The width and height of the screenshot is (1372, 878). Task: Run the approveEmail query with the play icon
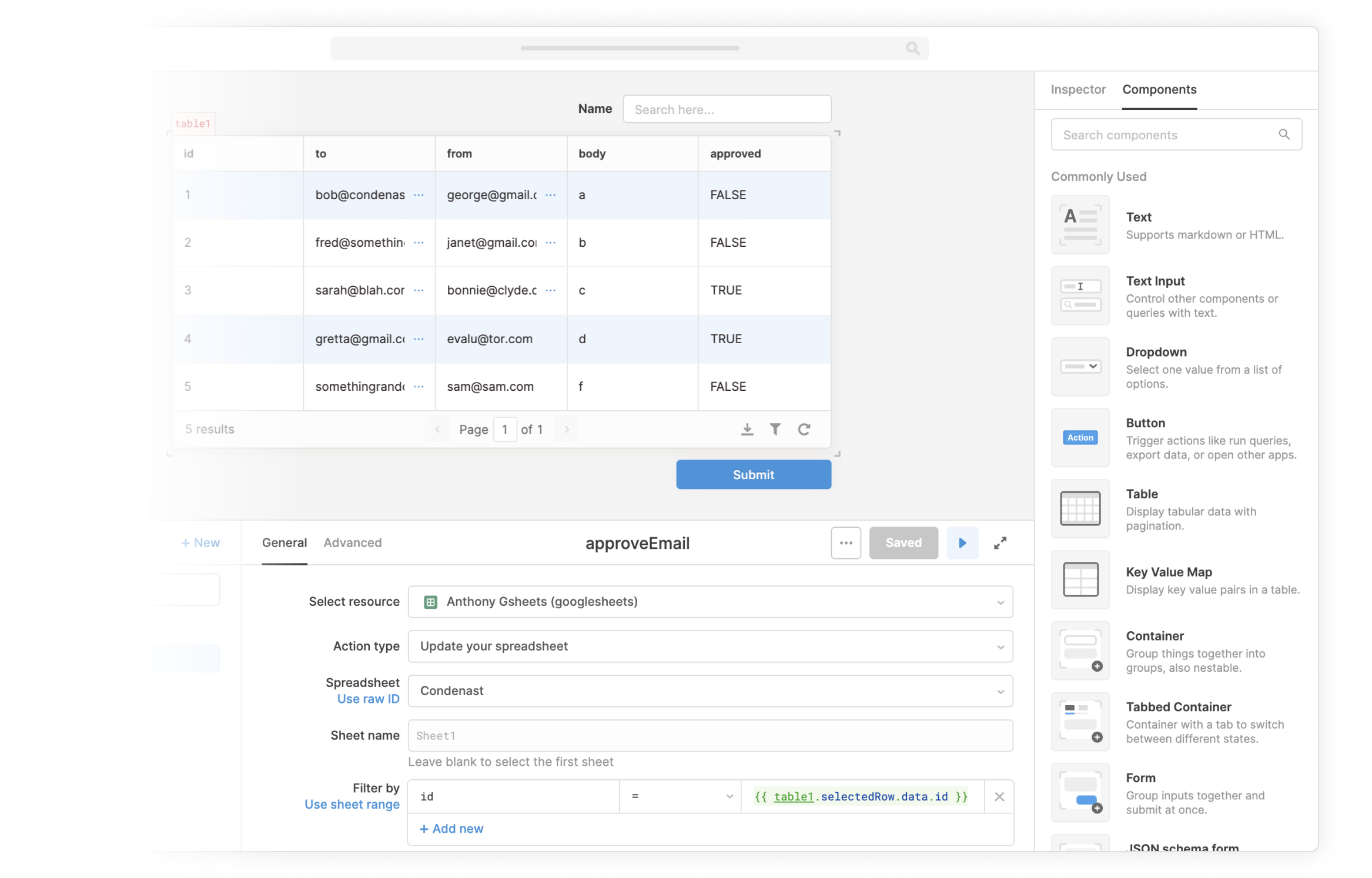tap(962, 543)
